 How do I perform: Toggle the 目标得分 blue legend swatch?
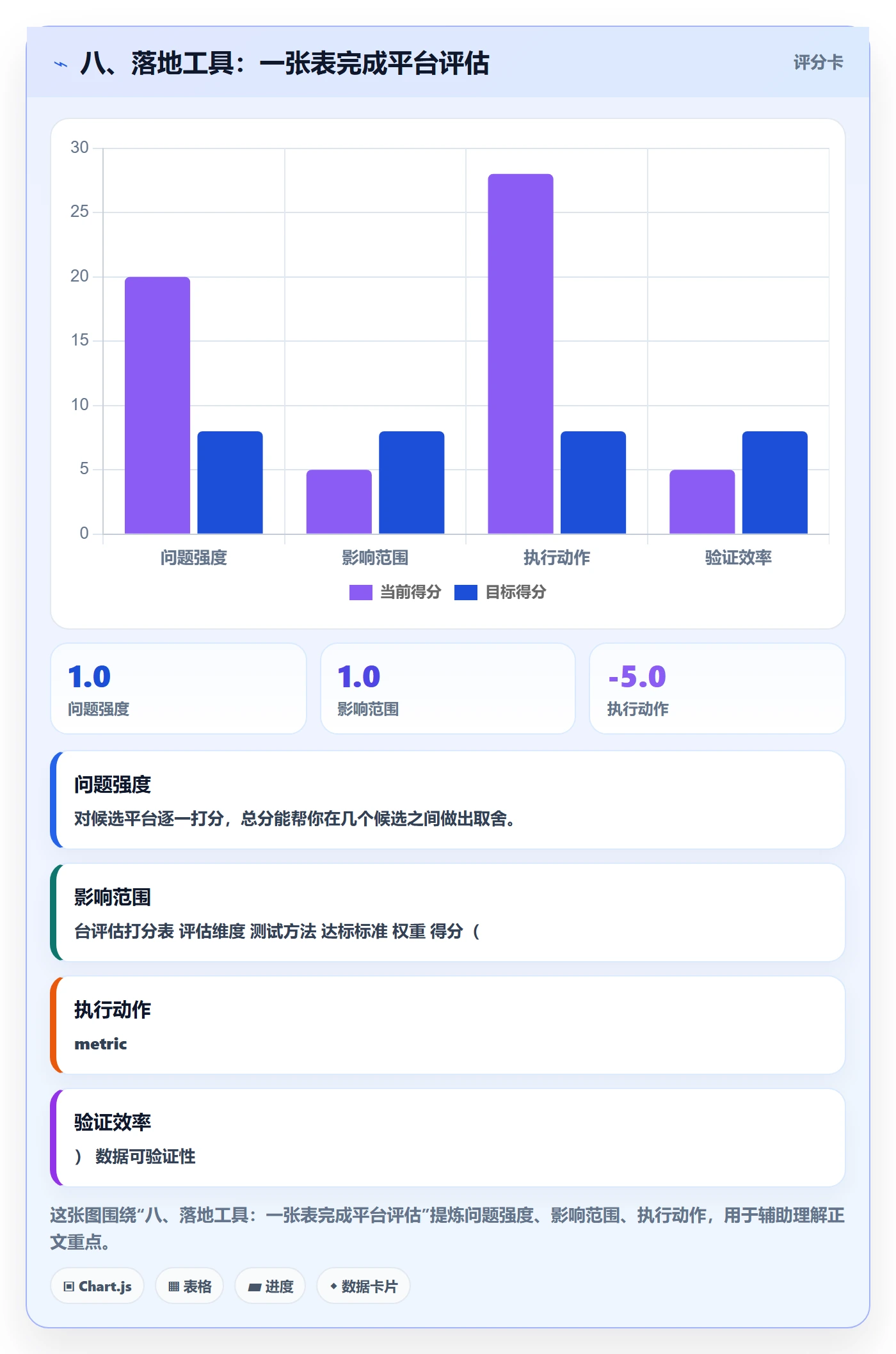point(465,593)
